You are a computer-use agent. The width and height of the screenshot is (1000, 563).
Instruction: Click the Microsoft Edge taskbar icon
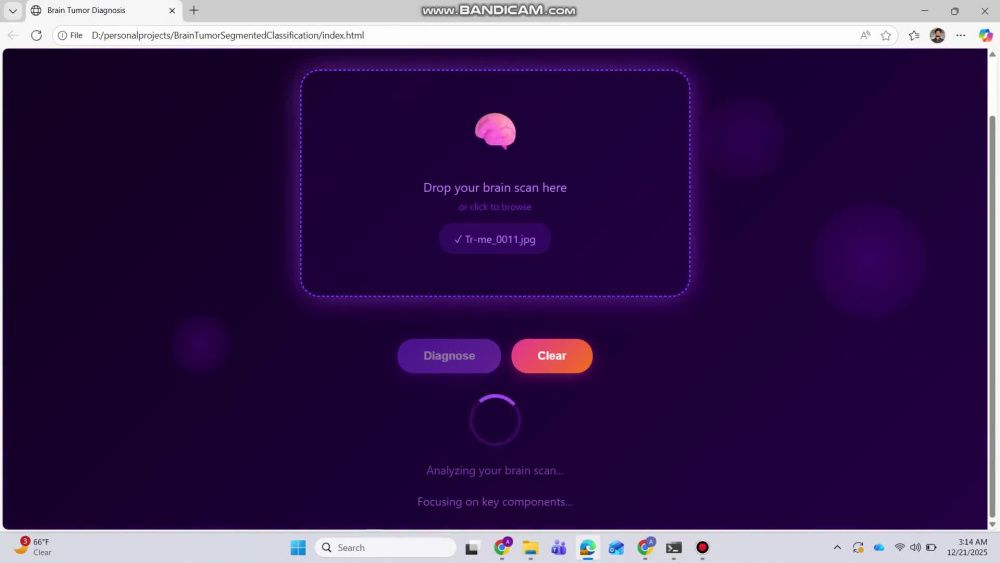tap(587, 547)
